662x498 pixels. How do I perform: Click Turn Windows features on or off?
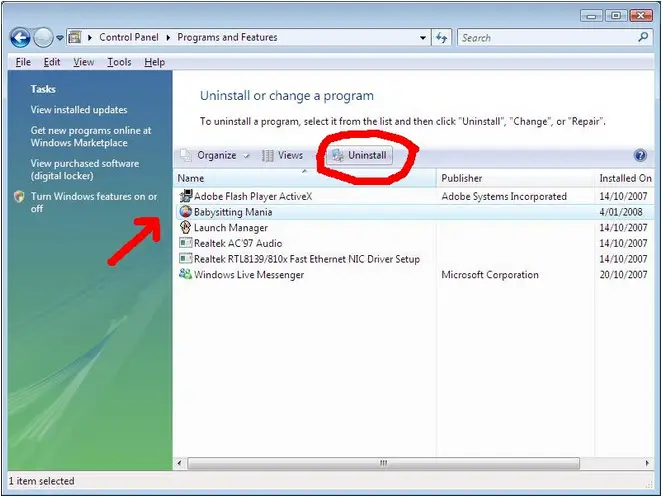pyautogui.click(x=94, y=203)
